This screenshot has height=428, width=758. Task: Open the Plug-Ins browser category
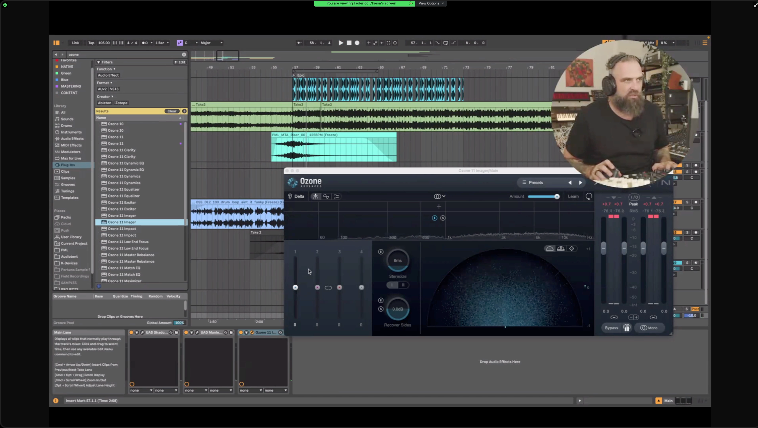pos(68,165)
